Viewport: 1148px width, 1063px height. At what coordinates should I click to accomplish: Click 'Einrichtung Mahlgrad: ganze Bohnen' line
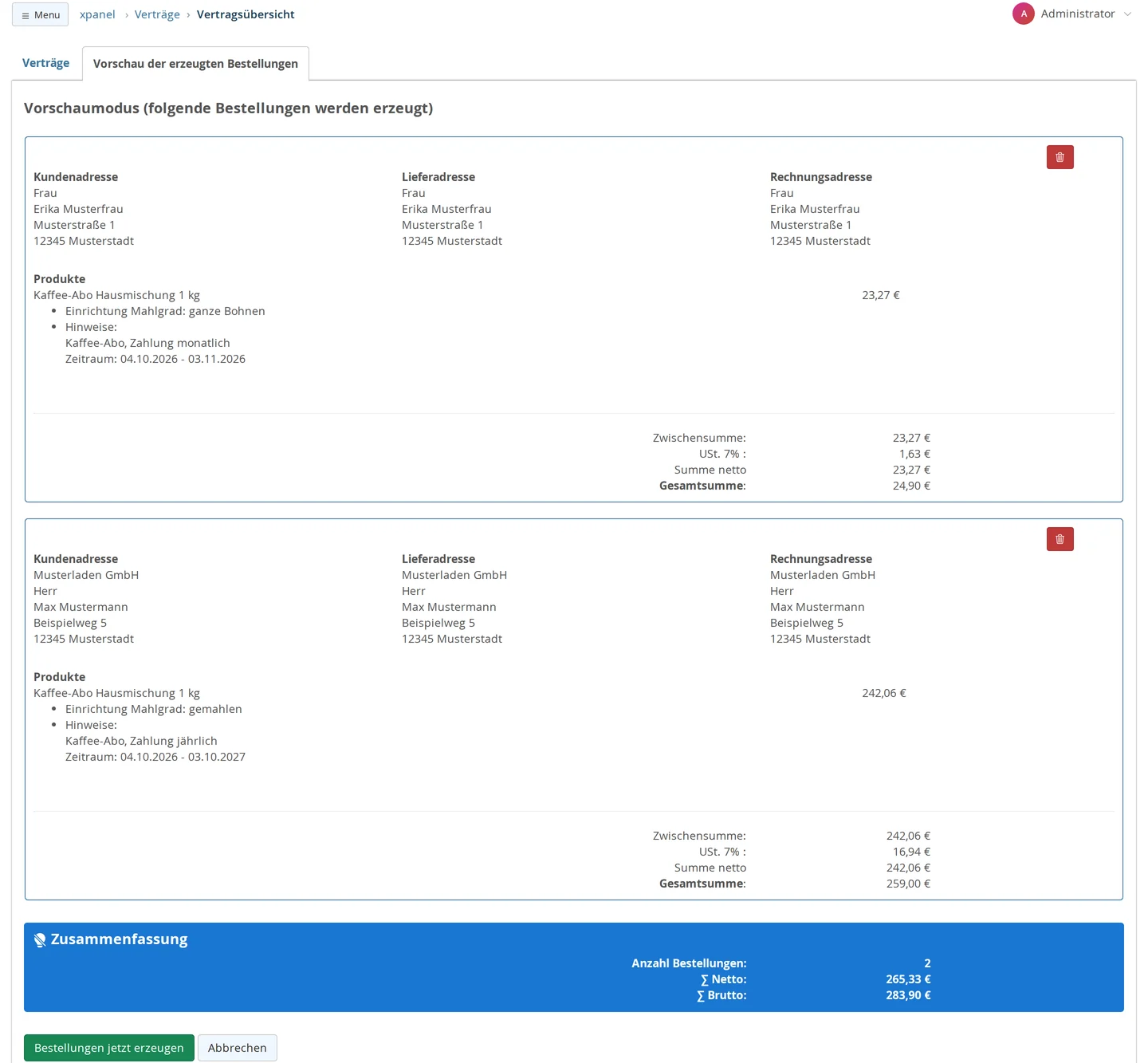[165, 311]
